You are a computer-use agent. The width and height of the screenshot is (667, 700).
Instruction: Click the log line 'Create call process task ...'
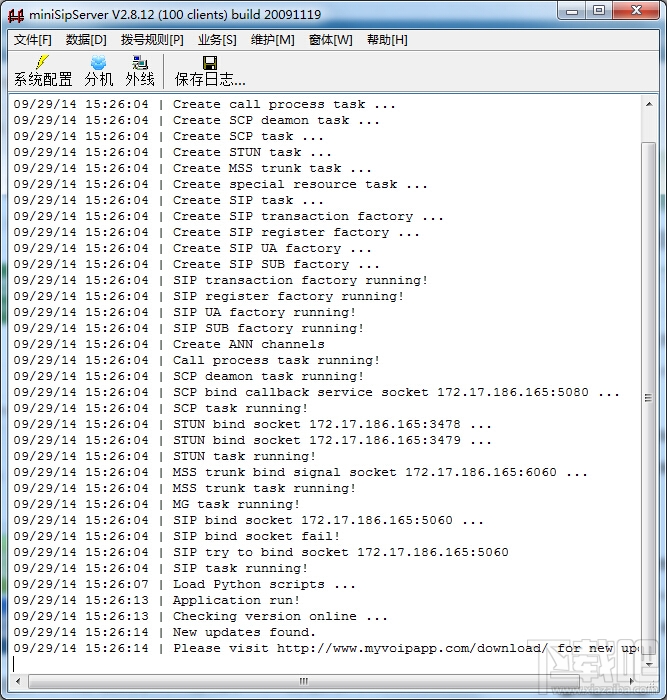click(284, 104)
